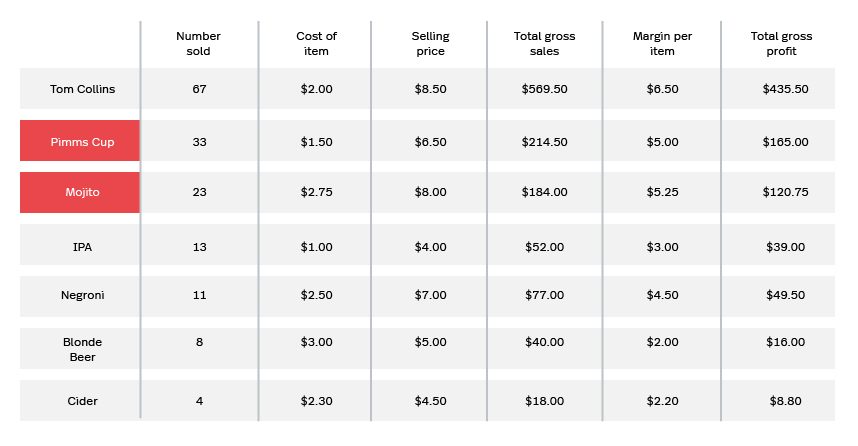Image resolution: width=858 pixels, height=446 pixels.
Task: Click the Selling price column header
Action: tap(430, 44)
